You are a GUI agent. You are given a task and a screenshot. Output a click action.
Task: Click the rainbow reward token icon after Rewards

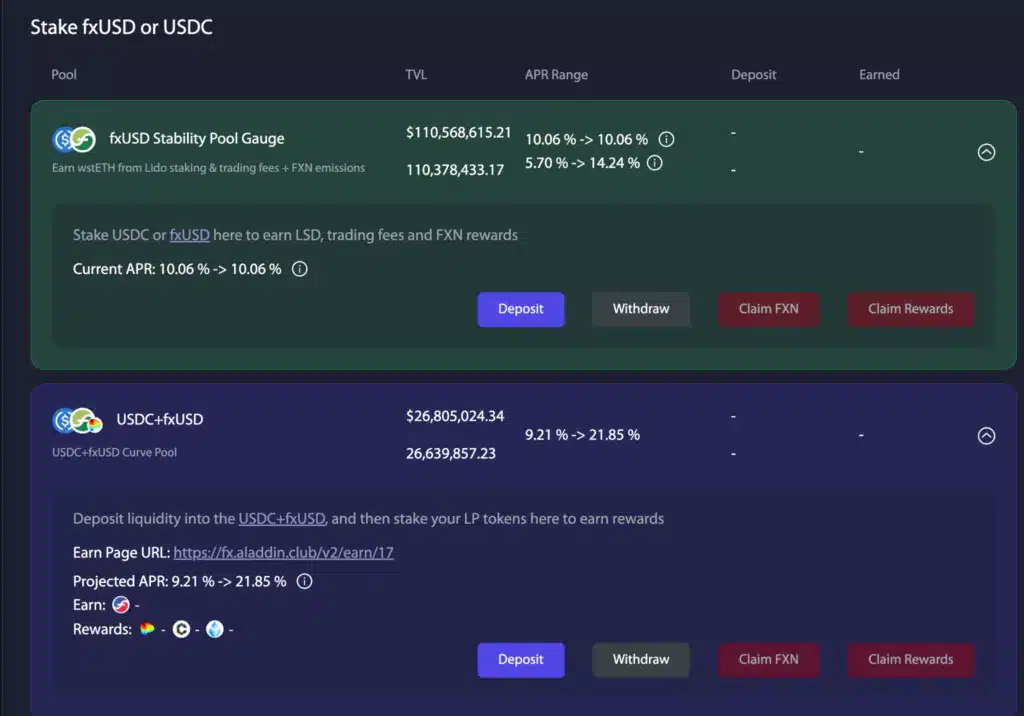point(146,629)
